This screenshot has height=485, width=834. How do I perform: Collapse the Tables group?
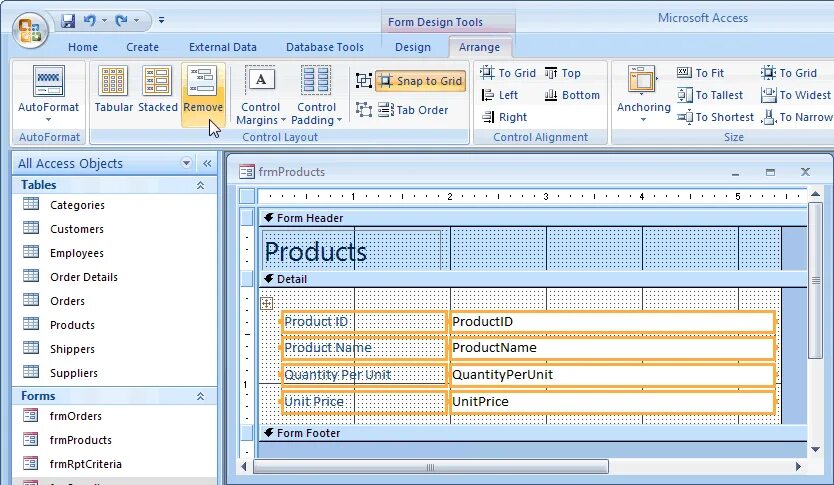click(x=201, y=185)
